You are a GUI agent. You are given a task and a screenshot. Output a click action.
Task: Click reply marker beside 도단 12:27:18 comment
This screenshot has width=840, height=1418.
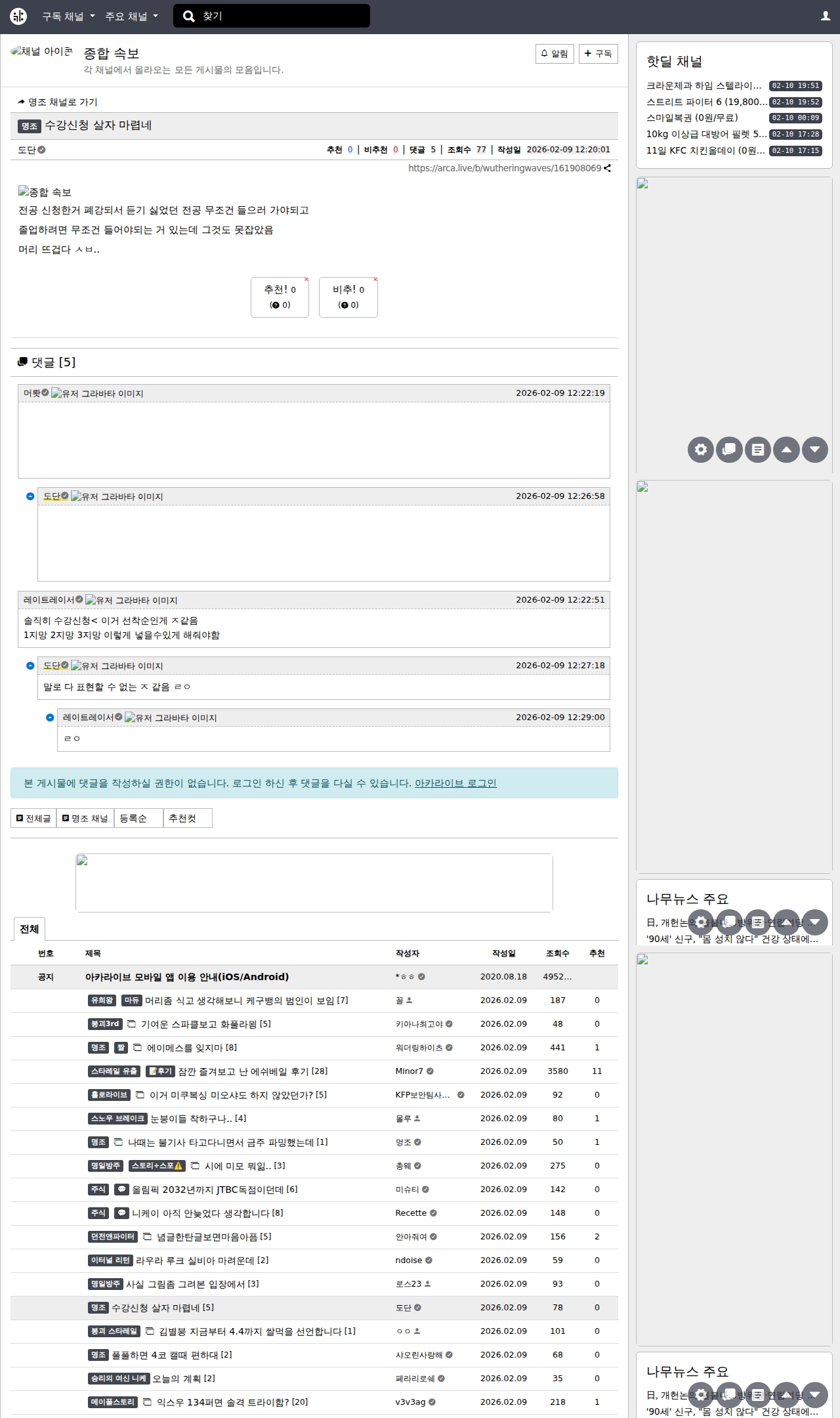pos(30,666)
